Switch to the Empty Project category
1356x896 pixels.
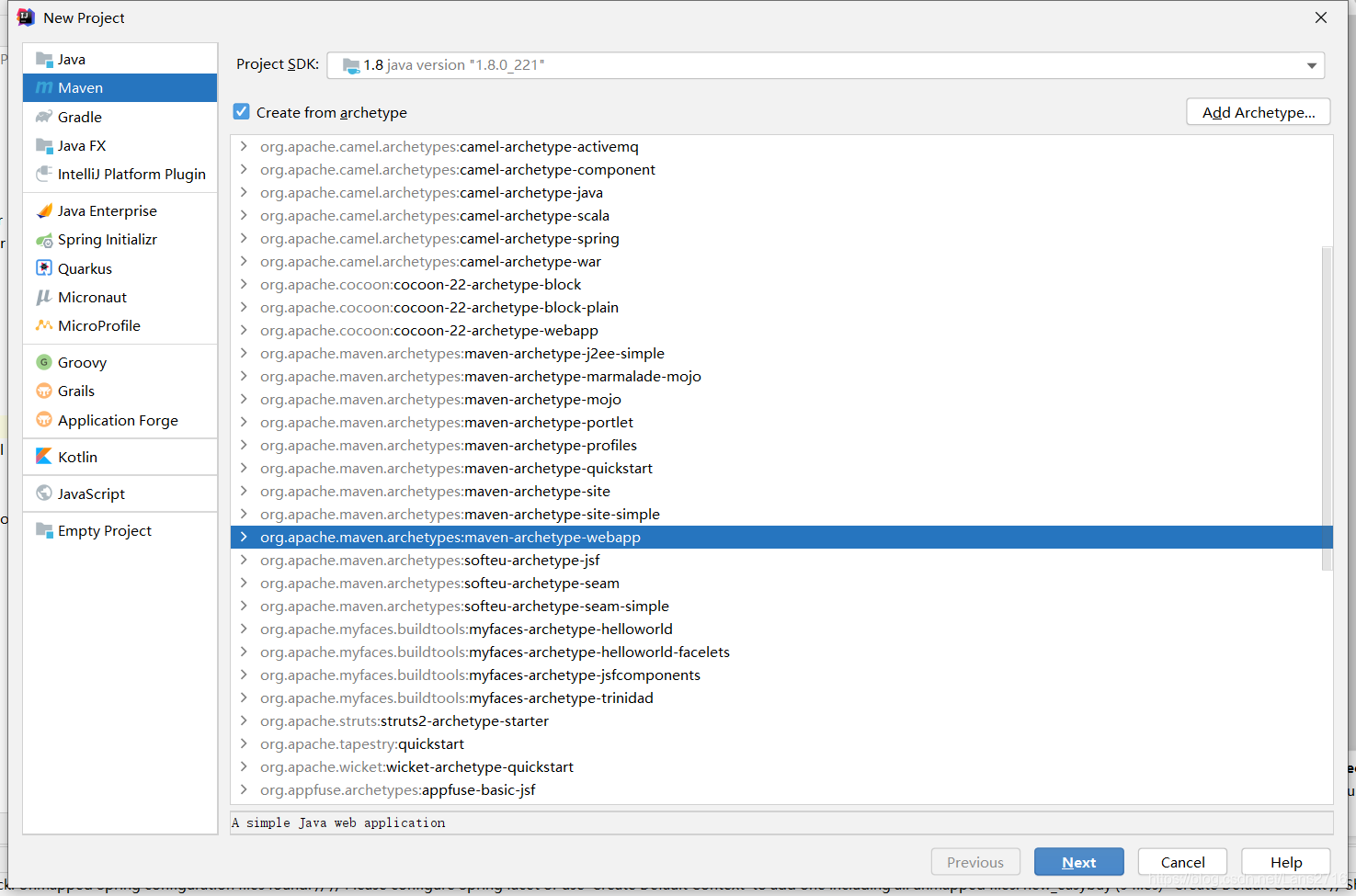(x=104, y=530)
